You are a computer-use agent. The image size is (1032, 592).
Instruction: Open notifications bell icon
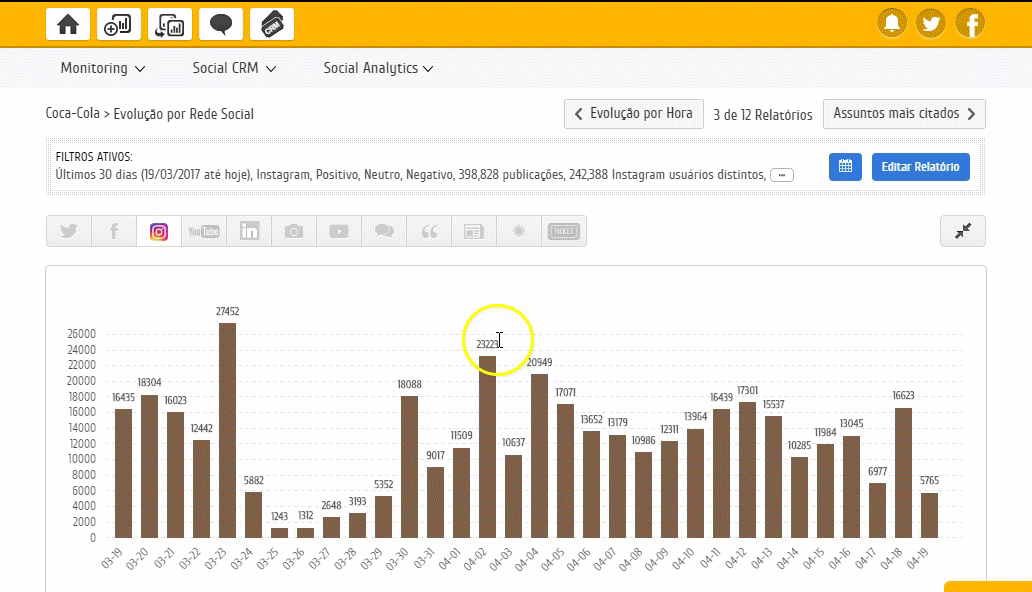tap(892, 23)
